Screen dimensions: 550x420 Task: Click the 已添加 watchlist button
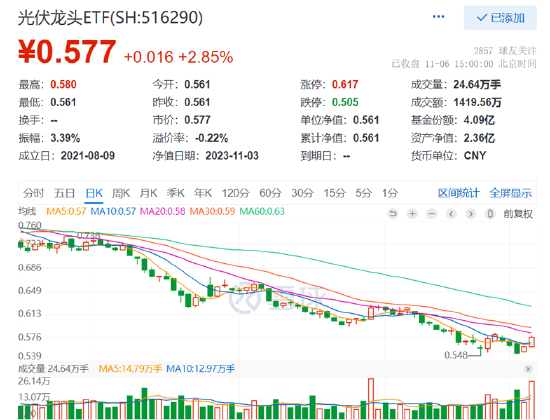(x=500, y=18)
